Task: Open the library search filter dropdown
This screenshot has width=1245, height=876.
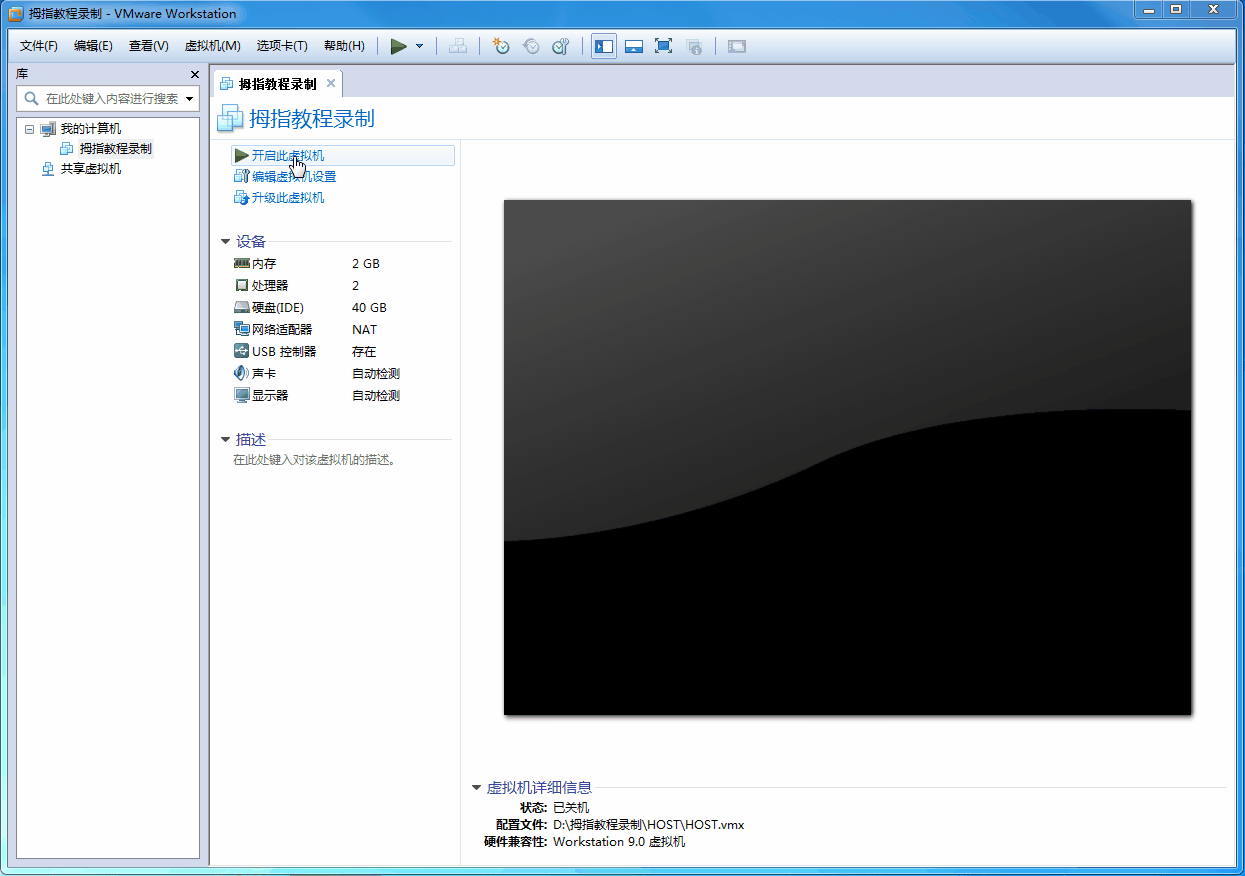Action: 189,99
